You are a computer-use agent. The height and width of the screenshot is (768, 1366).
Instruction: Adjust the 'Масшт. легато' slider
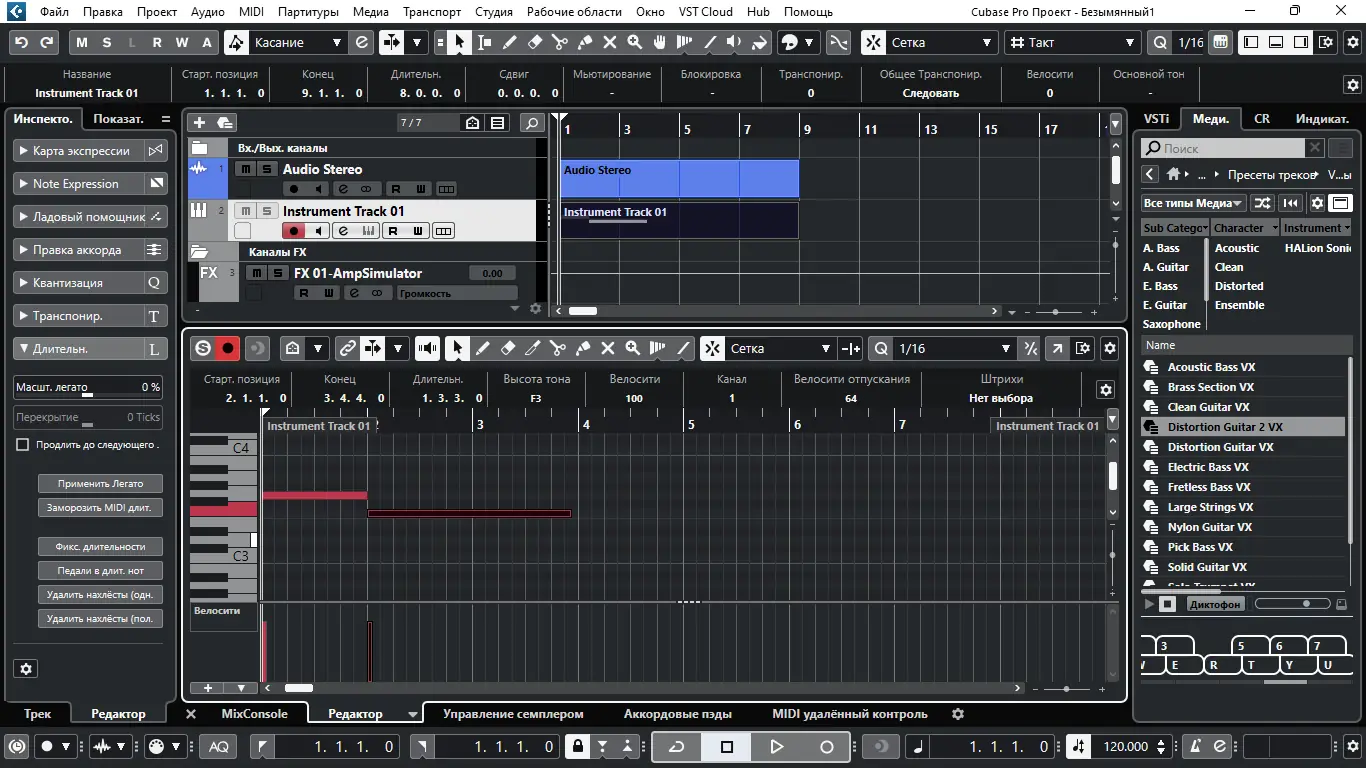tap(88, 387)
